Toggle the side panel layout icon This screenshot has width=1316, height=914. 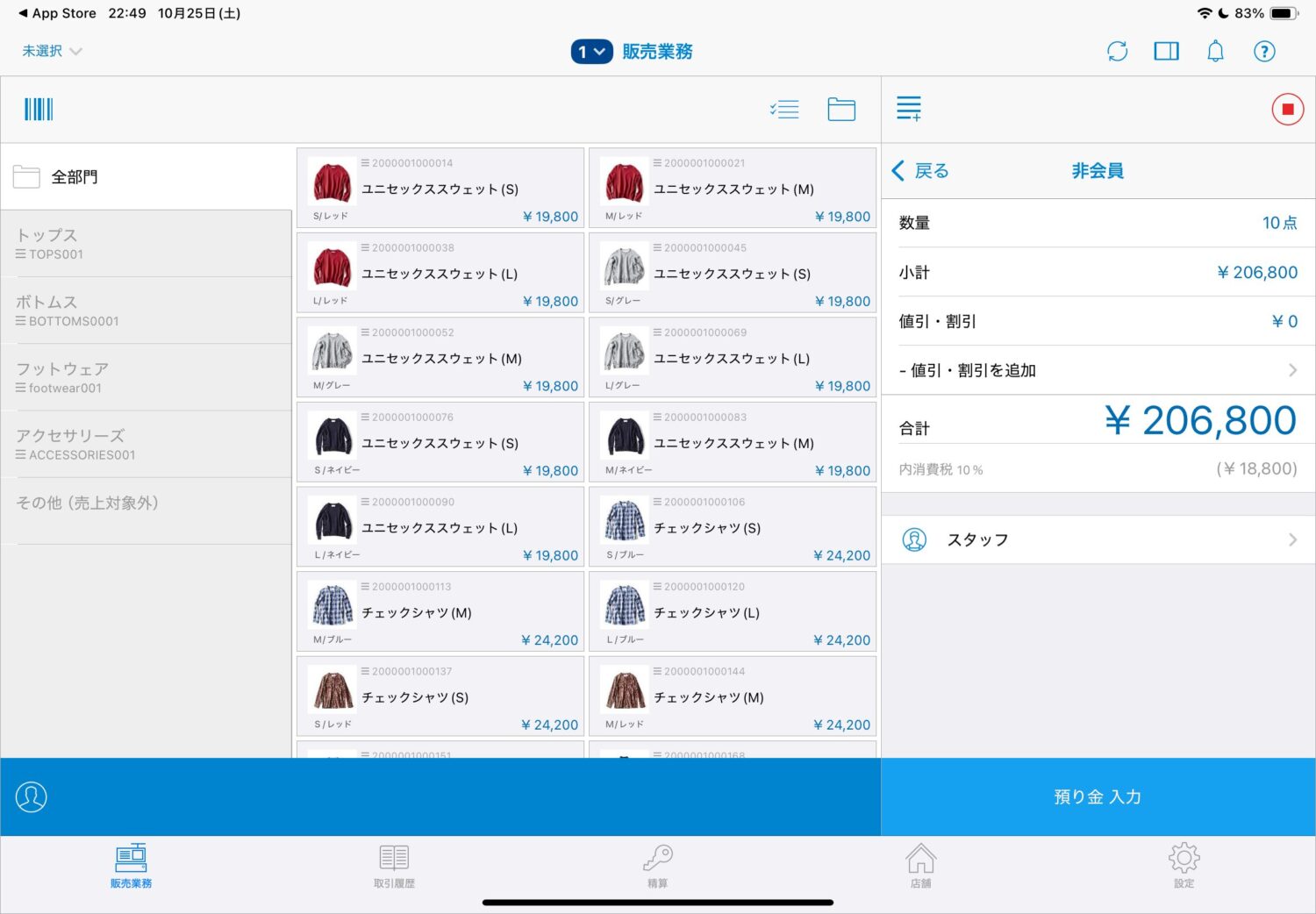1166,52
